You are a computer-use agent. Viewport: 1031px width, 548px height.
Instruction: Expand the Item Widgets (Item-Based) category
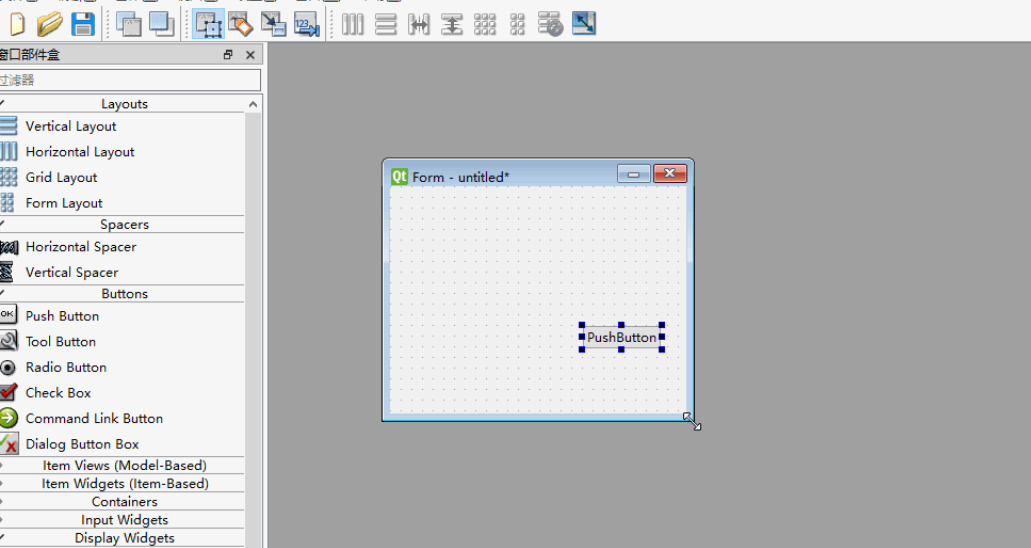pos(122,484)
